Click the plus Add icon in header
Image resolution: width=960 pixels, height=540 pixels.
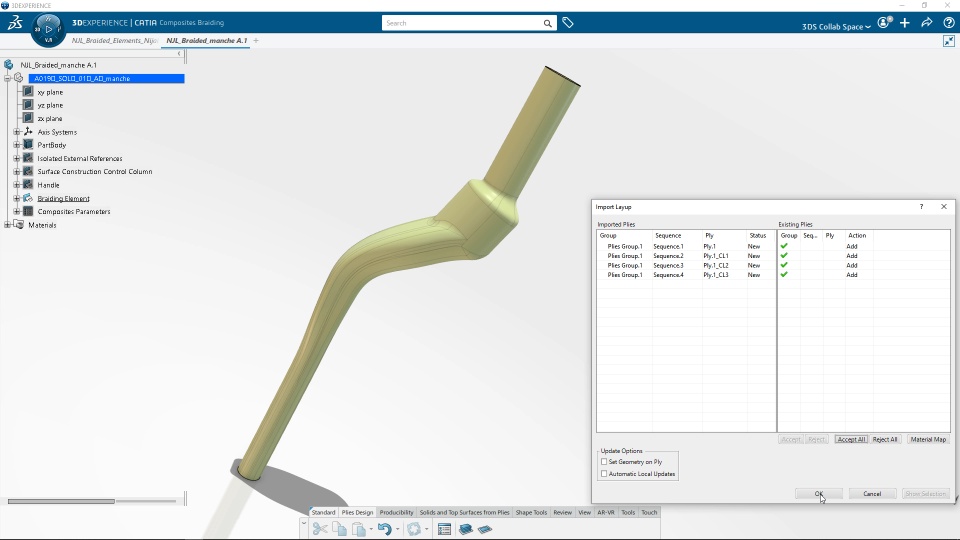click(x=905, y=23)
